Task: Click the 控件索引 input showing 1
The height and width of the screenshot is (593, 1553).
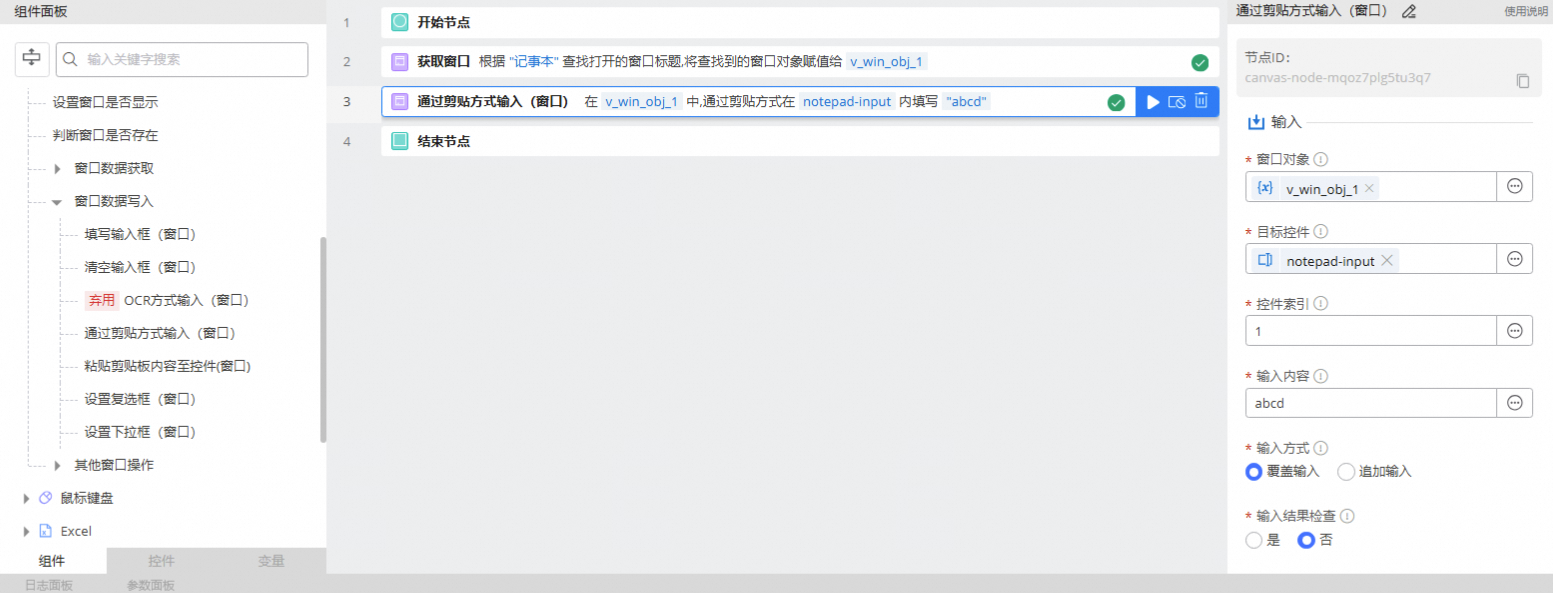Action: coord(1371,331)
